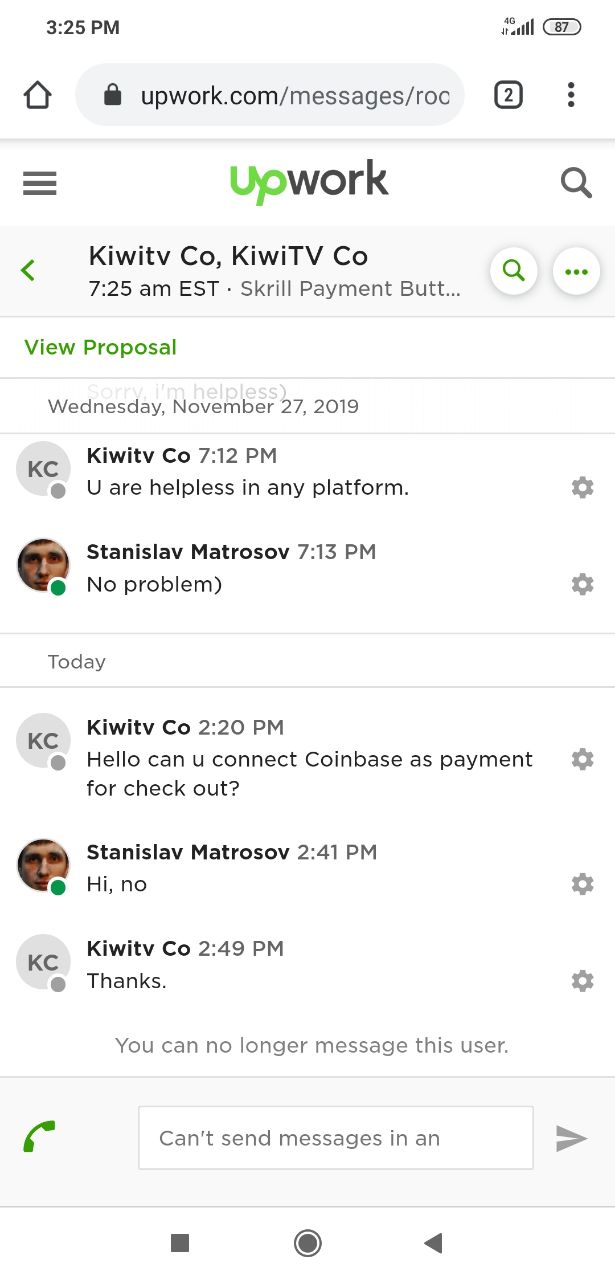The height and width of the screenshot is (1280, 615).
Task: Open gear options for "No problem)" message
Action: click(582, 584)
